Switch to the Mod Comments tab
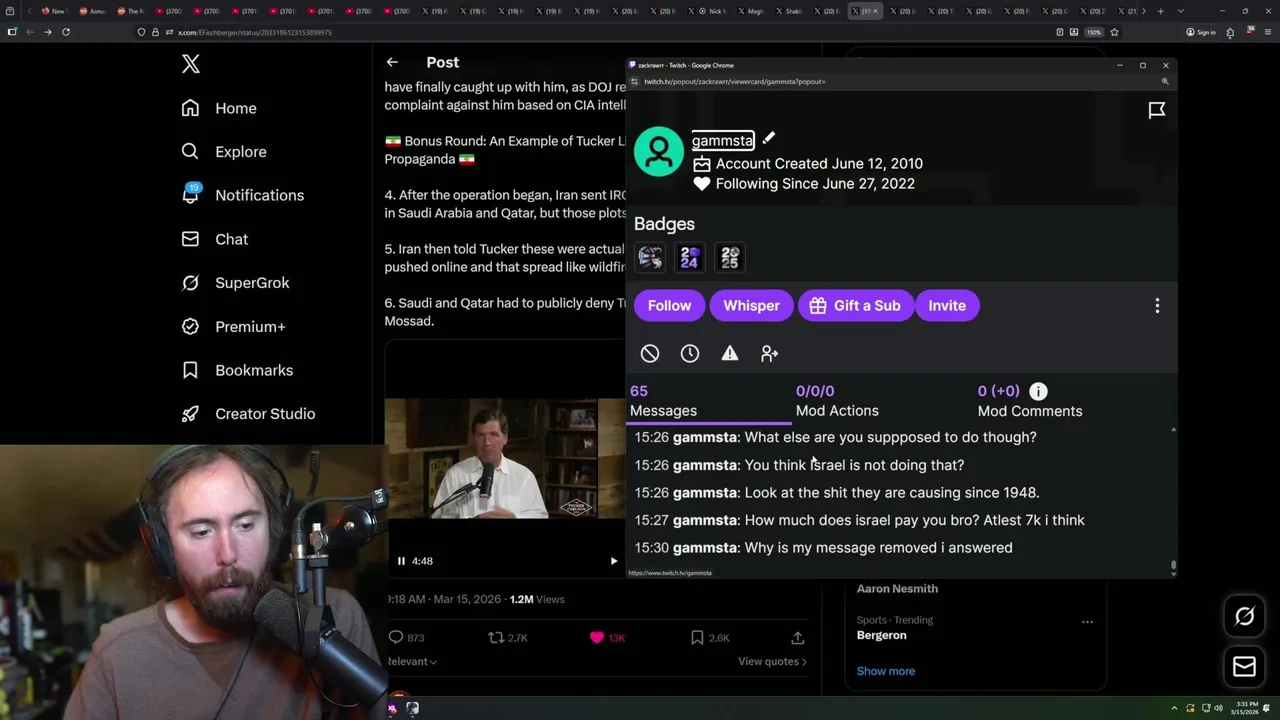 click(1029, 401)
